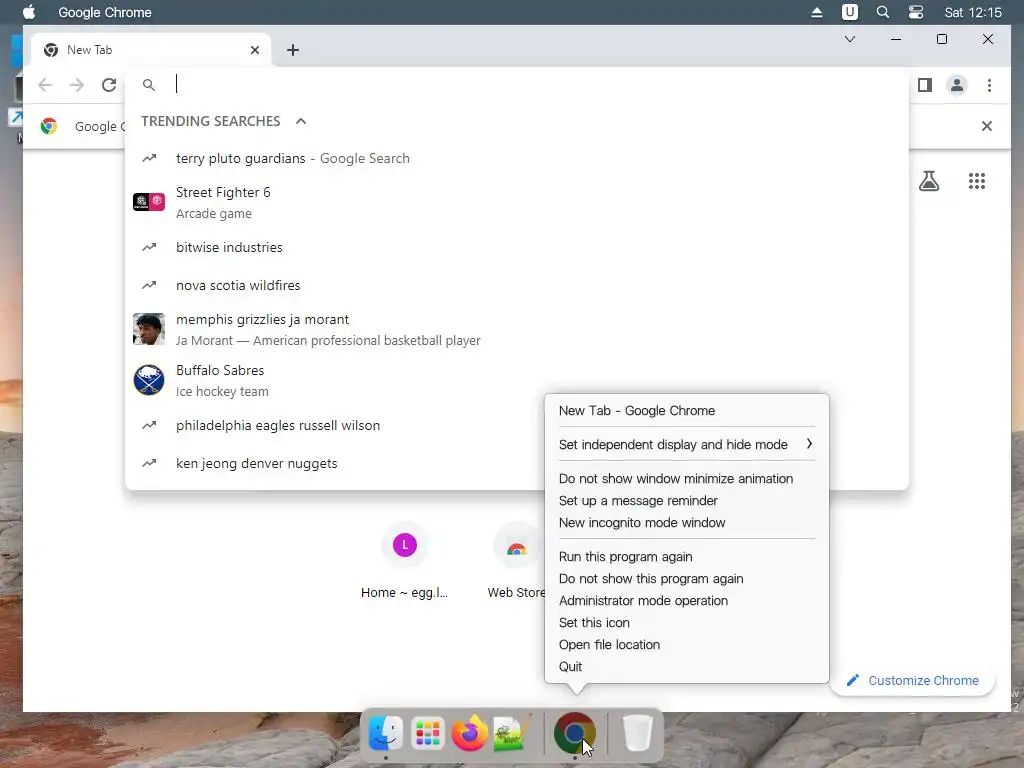
Task: Click the Buffalo Sabres logo
Action: 149,380
